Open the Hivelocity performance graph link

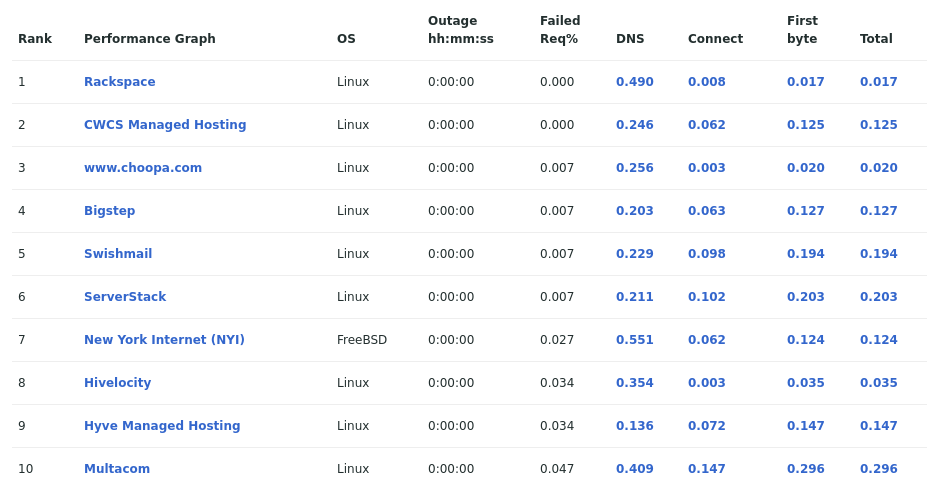pyautogui.click(x=117, y=383)
